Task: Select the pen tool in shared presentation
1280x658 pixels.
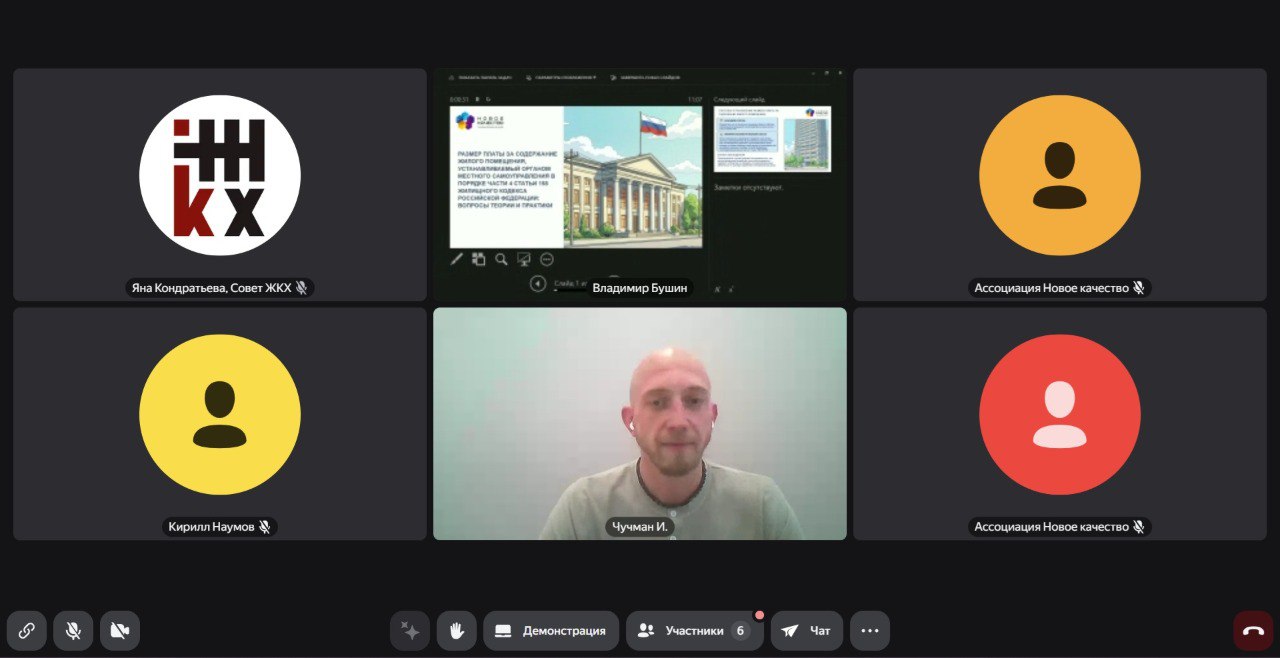Action: [x=457, y=259]
